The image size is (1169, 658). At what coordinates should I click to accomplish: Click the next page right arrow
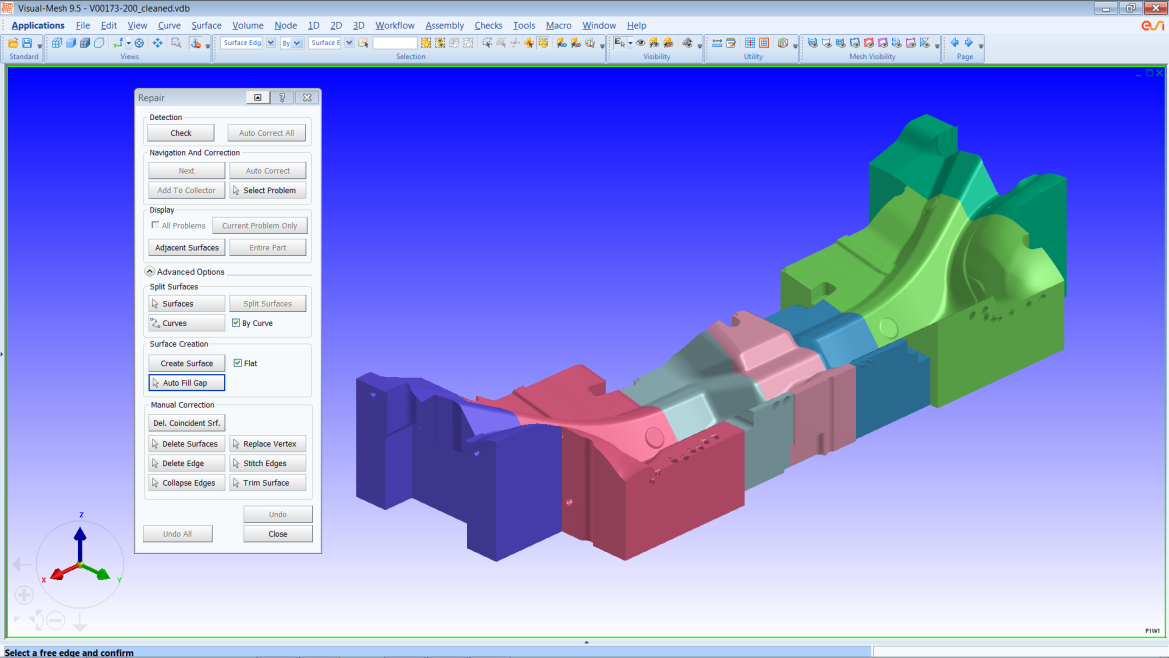[968, 42]
